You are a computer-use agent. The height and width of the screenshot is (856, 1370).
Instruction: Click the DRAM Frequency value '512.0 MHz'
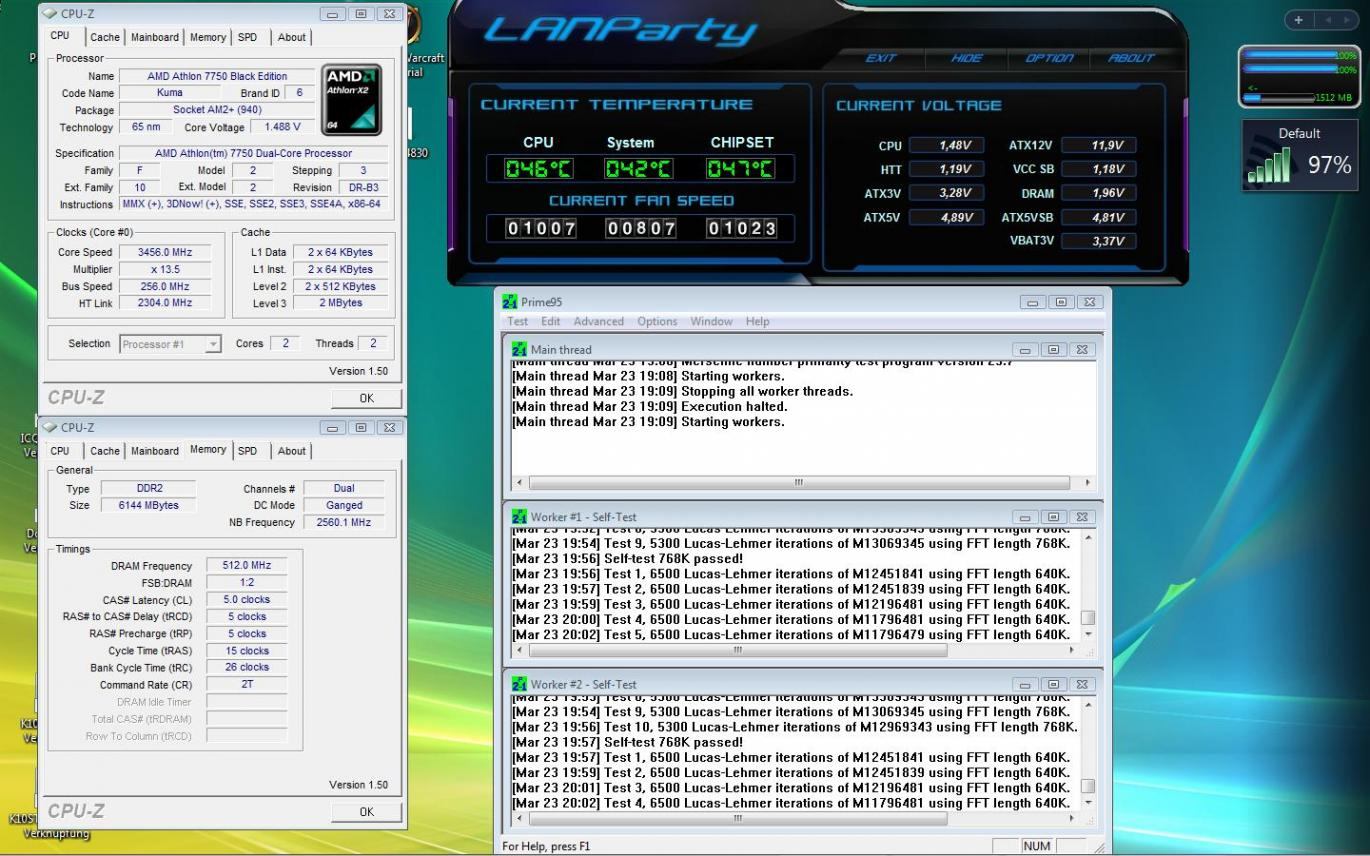click(246, 565)
